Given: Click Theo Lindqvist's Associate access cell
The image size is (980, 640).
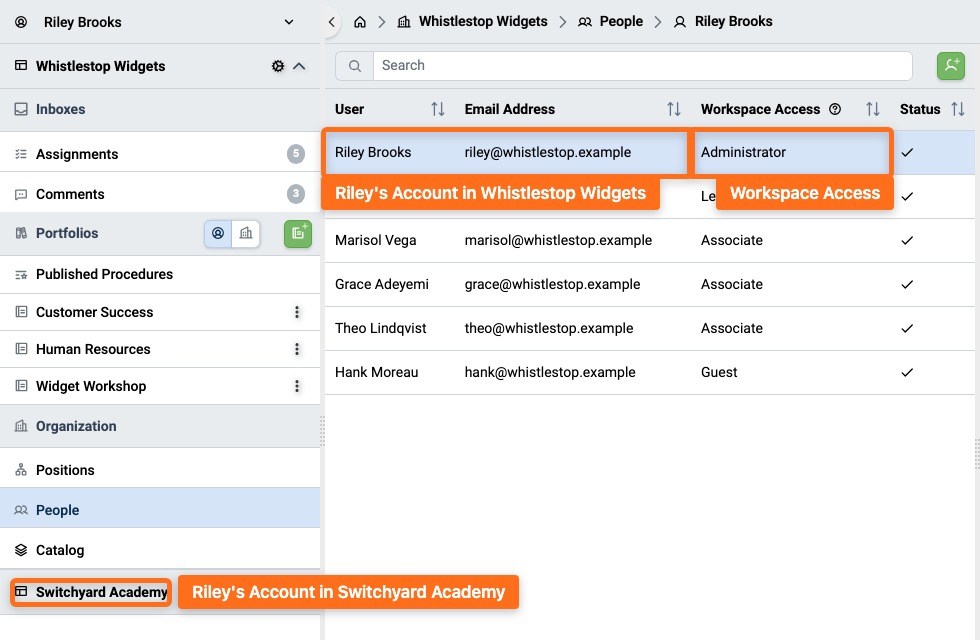Looking at the screenshot, I should tap(731, 328).
